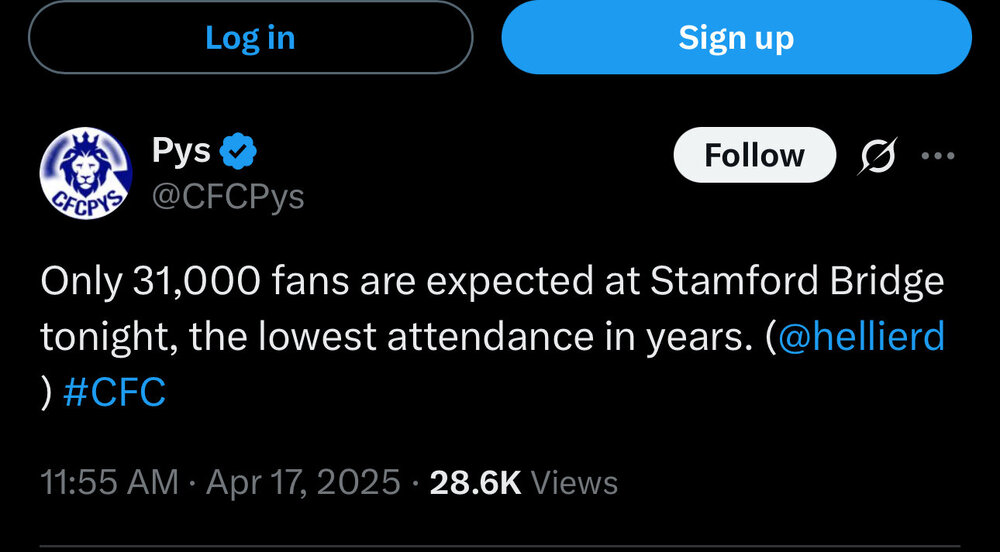Open the @hellierd mention link
1000x552 pixels.
862,337
